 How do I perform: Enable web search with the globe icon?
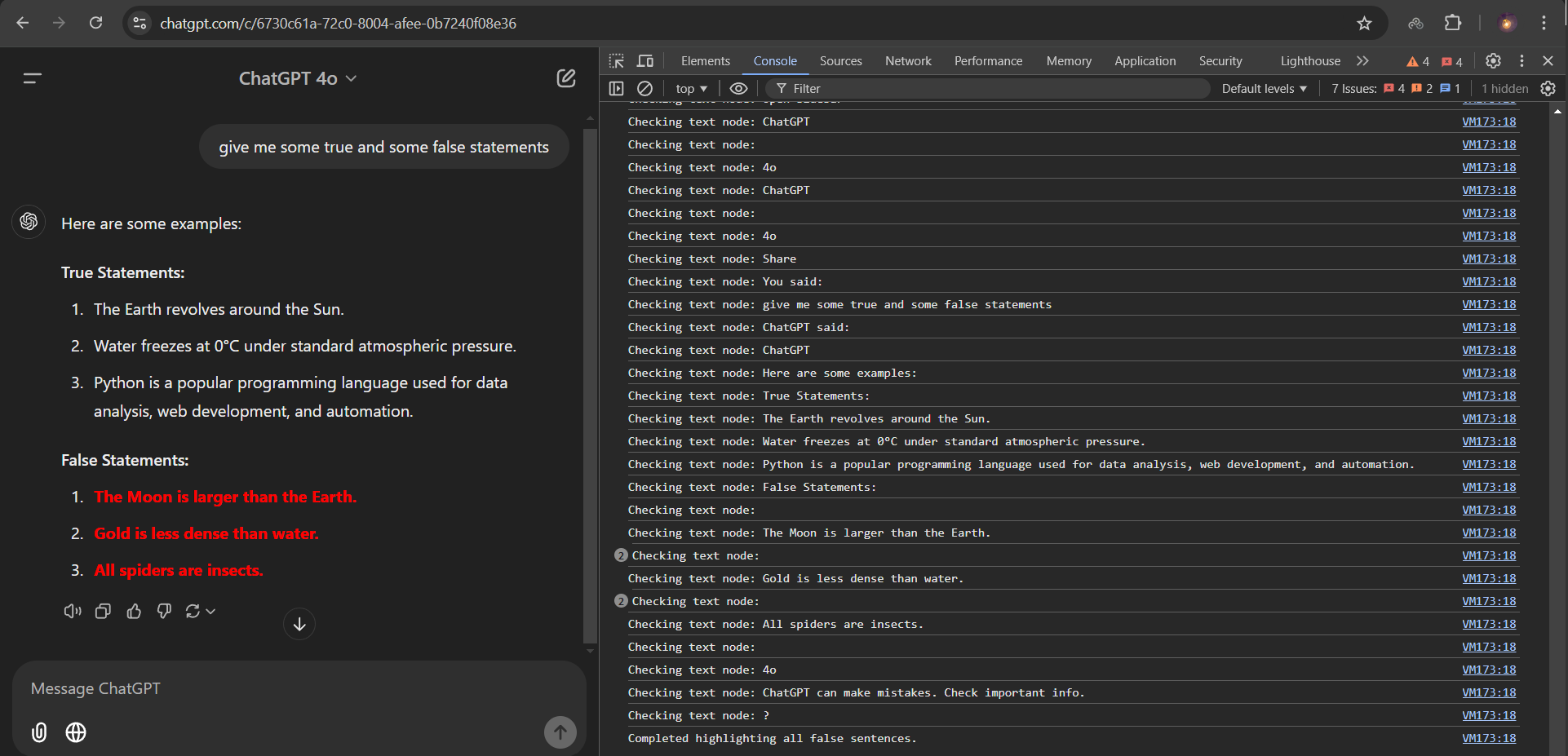(76, 732)
